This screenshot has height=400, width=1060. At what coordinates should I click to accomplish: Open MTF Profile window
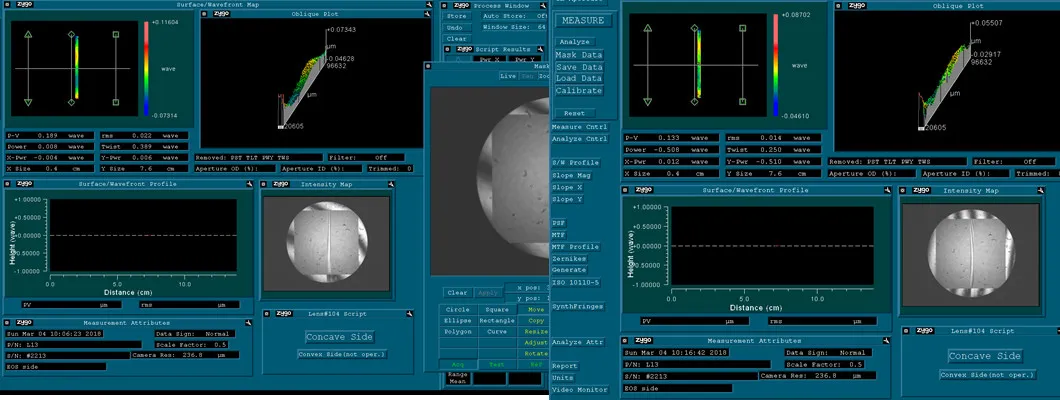575,247
